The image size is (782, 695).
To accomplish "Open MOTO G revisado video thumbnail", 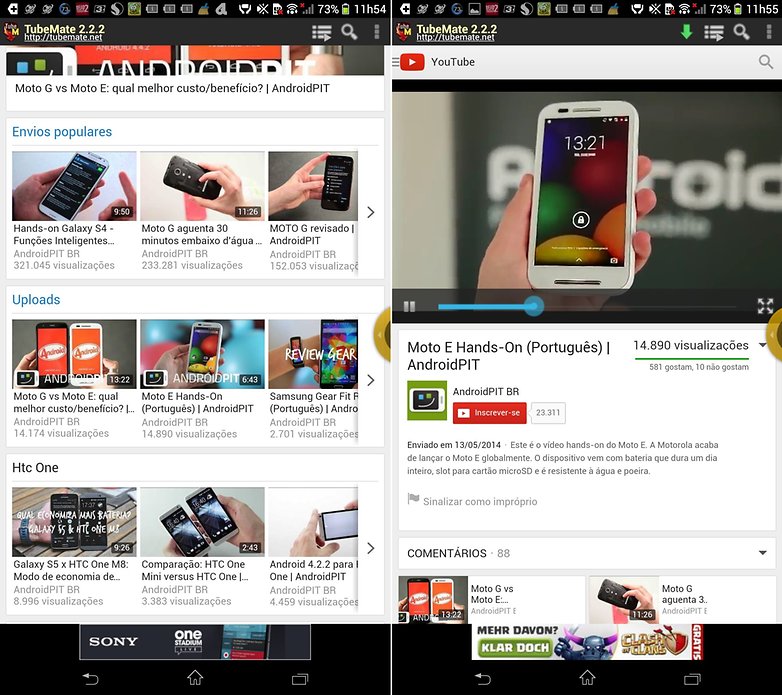I will (x=313, y=186).
